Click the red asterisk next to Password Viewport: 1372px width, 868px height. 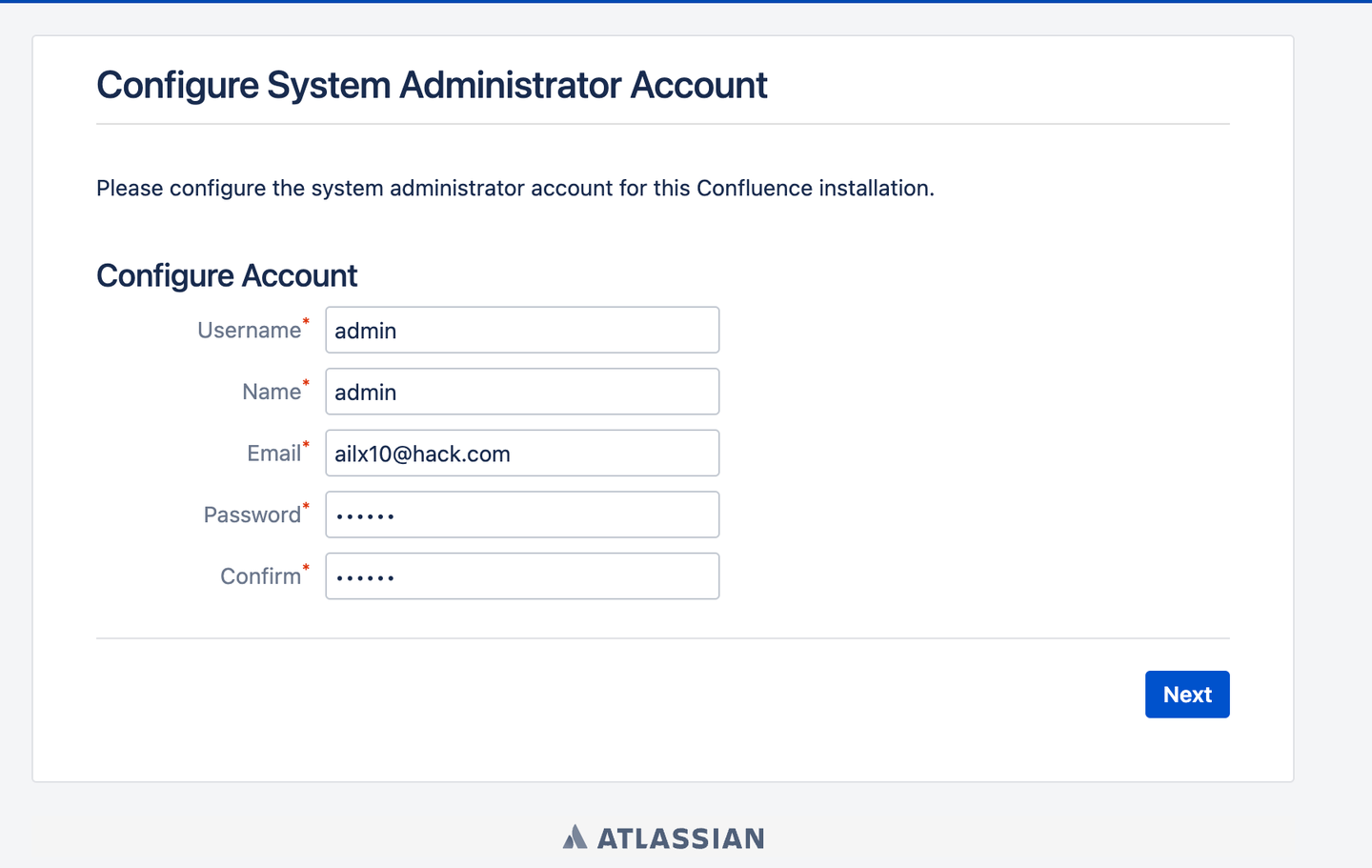point(307,506)
